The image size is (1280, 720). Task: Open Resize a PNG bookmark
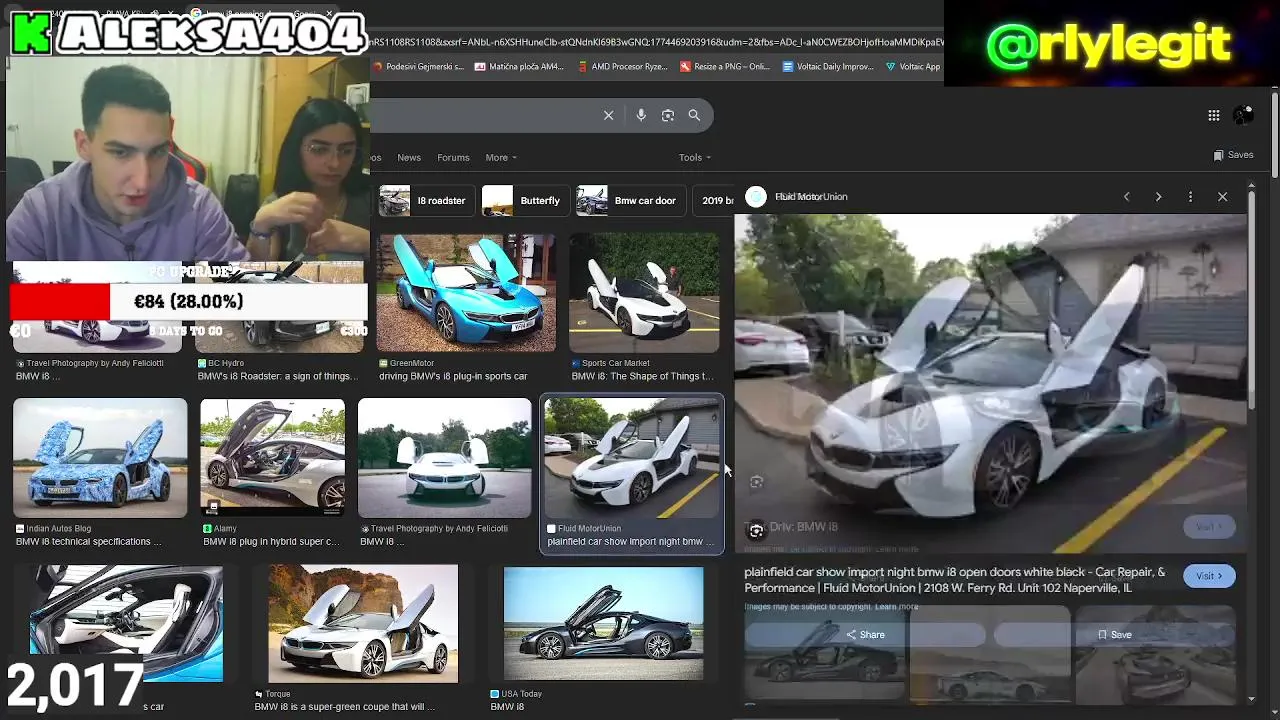click(725, 67)
